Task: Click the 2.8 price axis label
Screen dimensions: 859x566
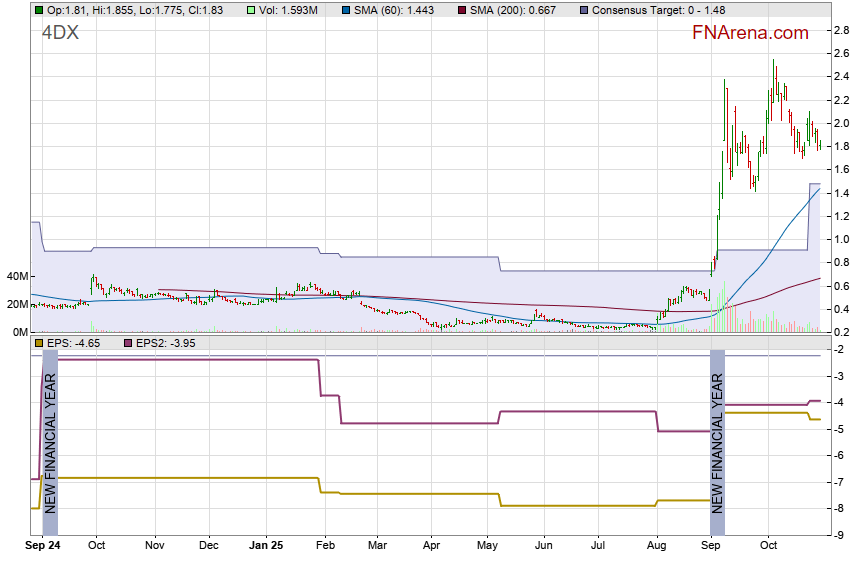Action: click(x=842, y=31)
